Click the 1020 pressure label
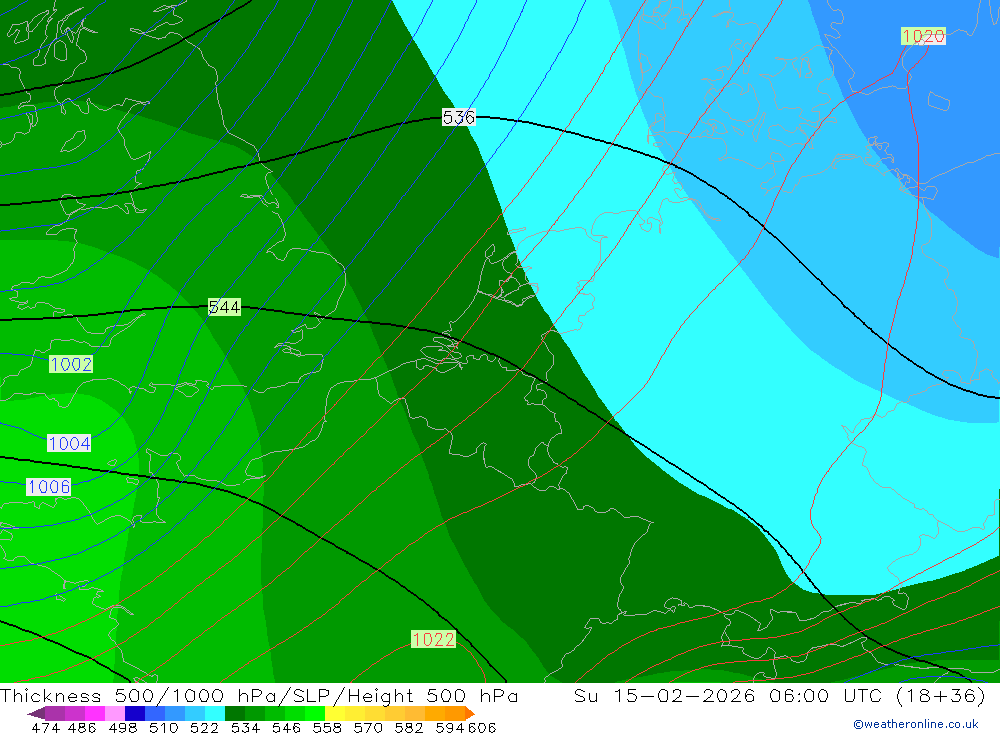This screenshot has width=1000, height=733. (x=923, y=36)
